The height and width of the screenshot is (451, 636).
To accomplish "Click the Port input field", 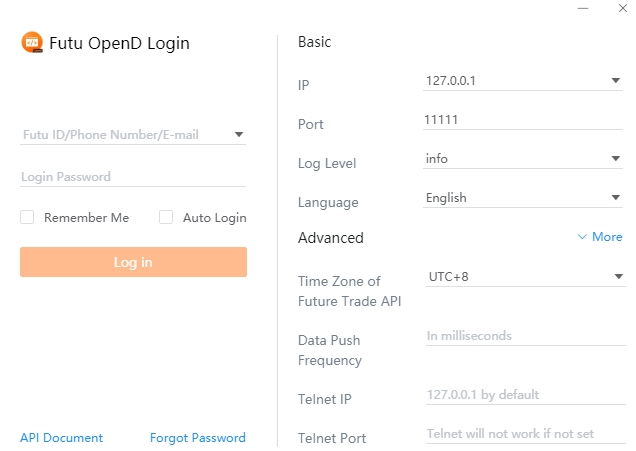I will (x=522, y=120).
